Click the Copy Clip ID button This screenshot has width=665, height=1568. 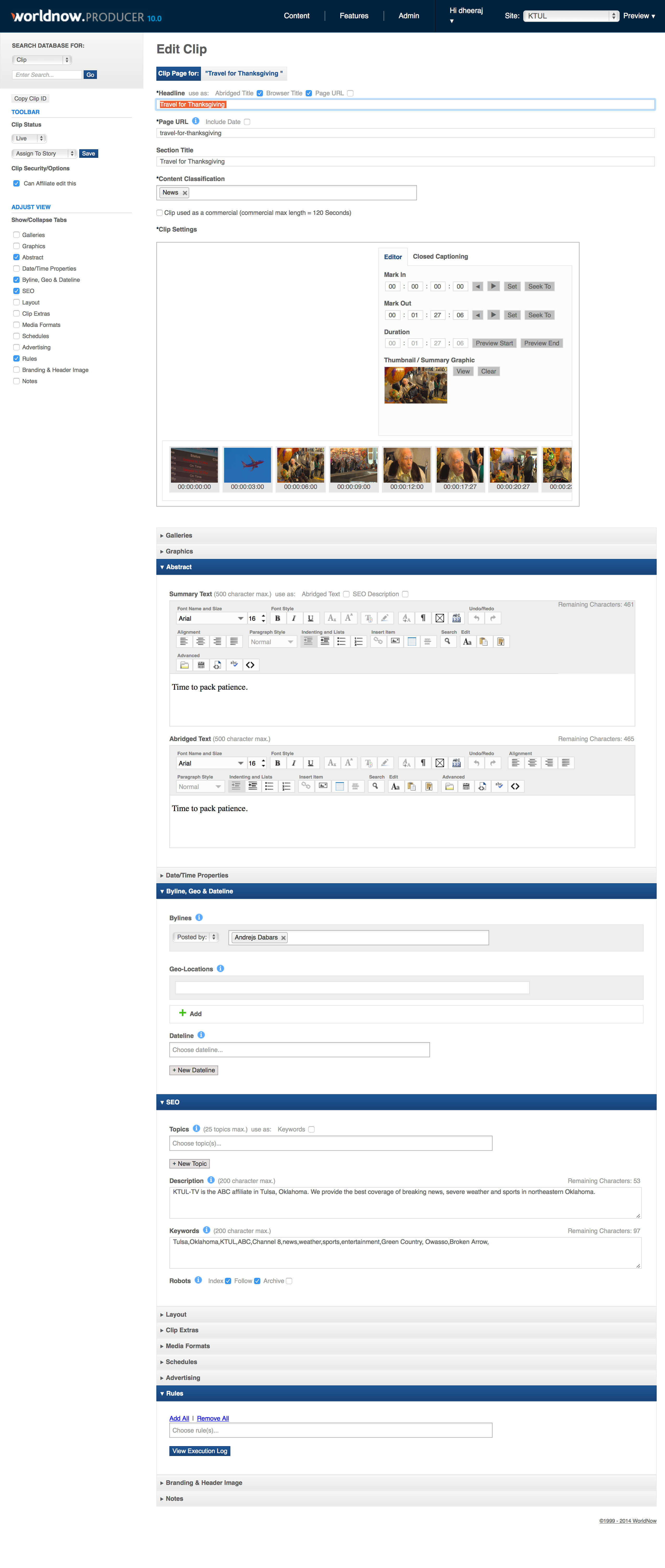30,99
